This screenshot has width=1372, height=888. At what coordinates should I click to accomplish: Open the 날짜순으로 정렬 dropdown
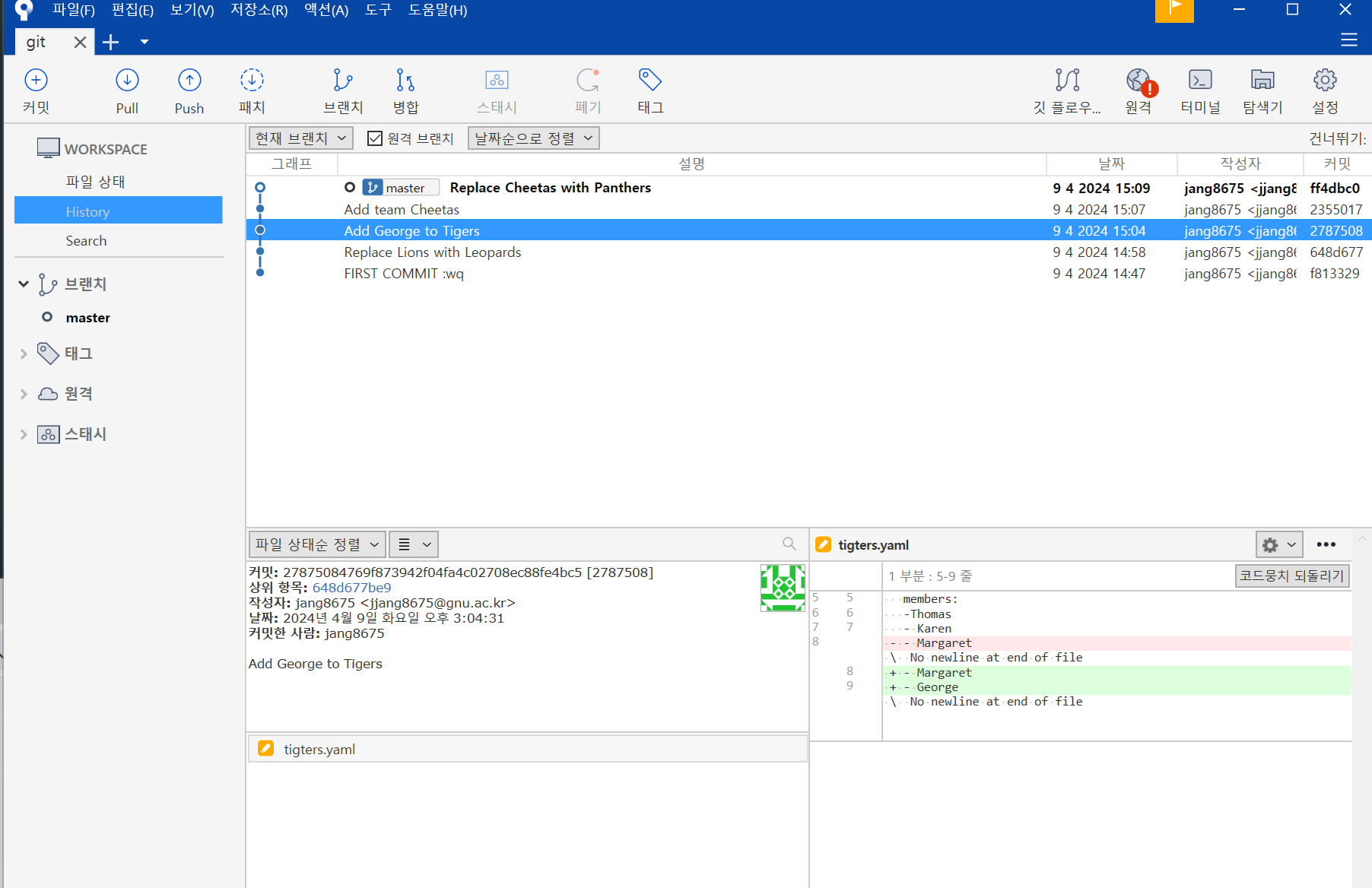click(532, 138)
